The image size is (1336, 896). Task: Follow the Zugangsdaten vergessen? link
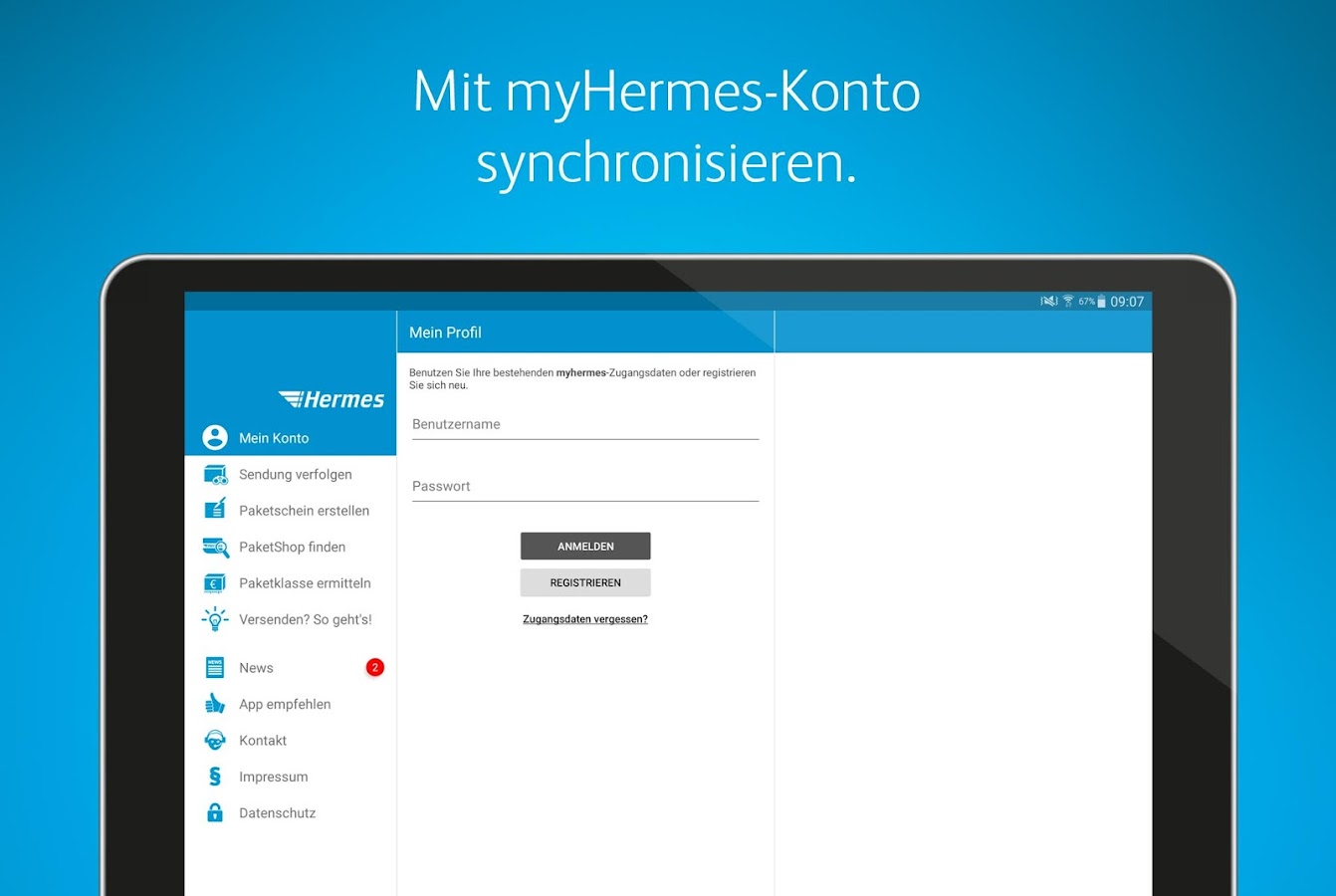585,619
